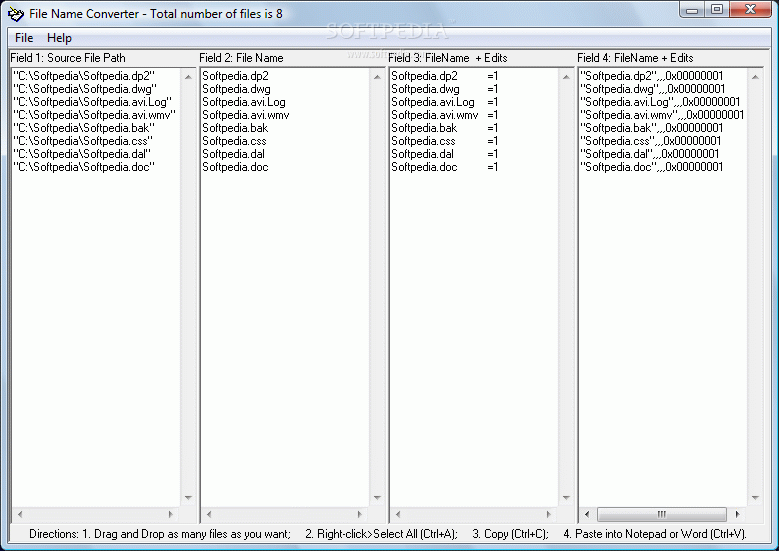This screenshot has width=779, height=551.
Task: Click Softpedia.avi.wmv =1 row in Field 3
Action: click(445, 115)
